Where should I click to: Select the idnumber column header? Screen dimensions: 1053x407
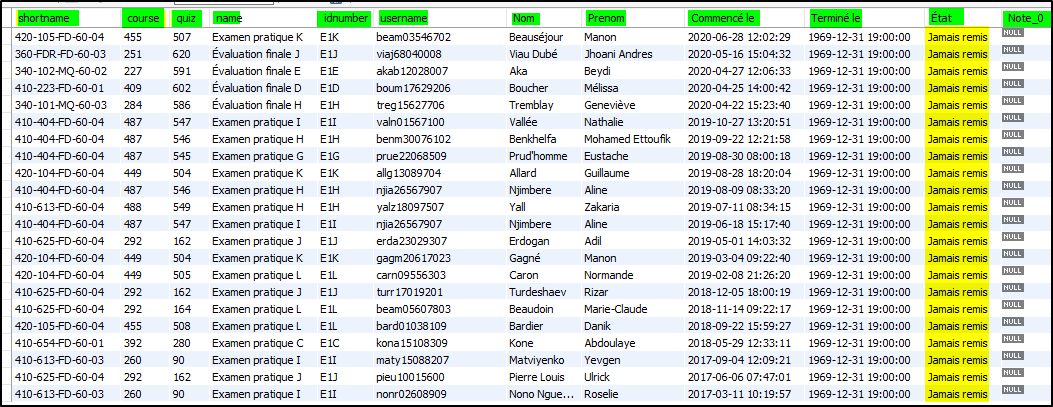(x=344, y=18)
